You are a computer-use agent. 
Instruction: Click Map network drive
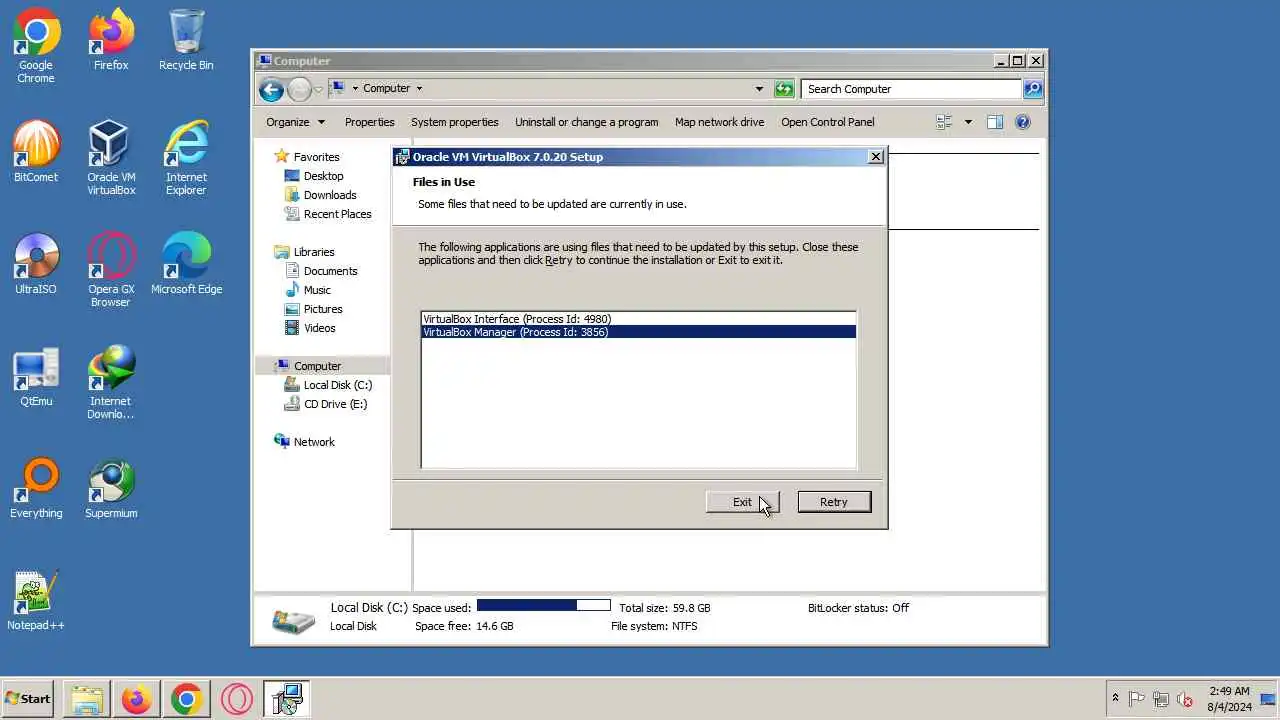719,122
